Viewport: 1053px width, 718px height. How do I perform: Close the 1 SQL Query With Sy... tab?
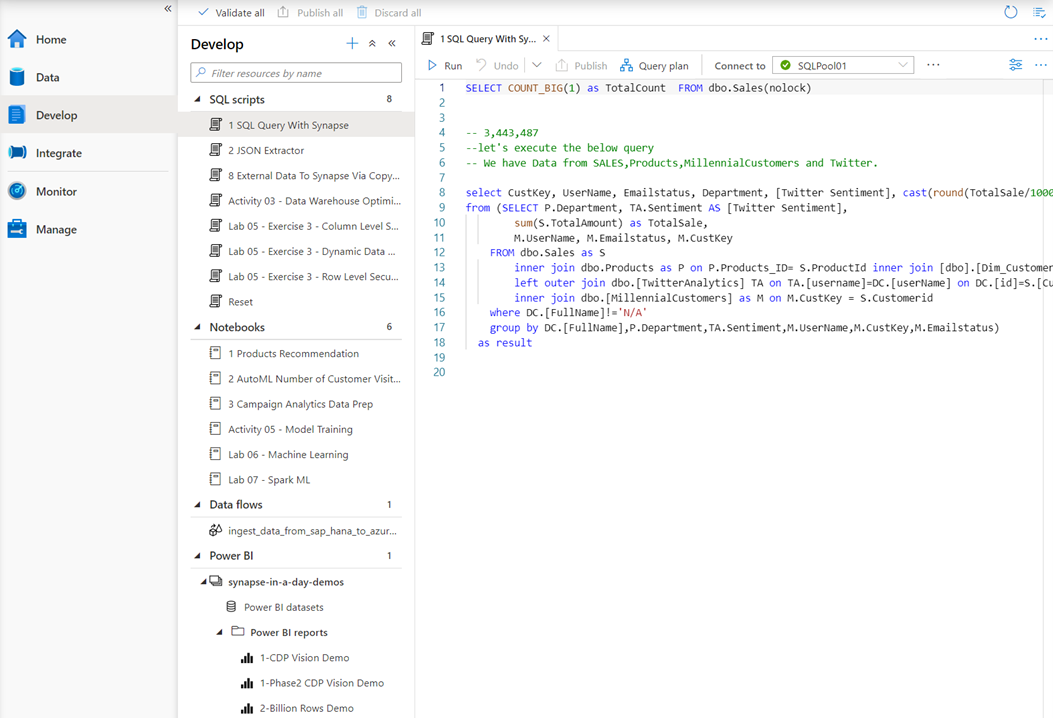546,39
